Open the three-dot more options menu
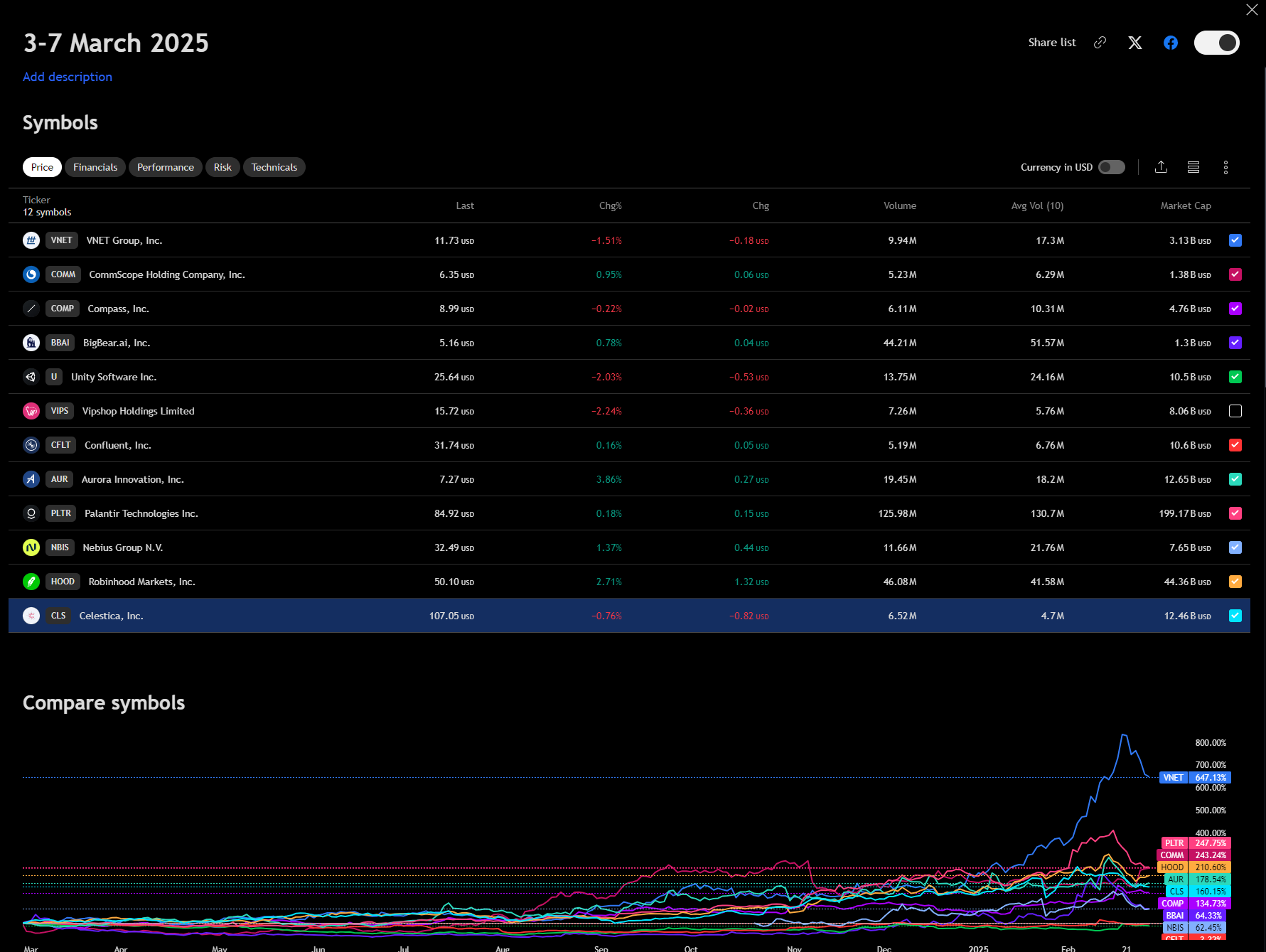The width and height of the screenshot is (1266, 952). (1225, 167)
